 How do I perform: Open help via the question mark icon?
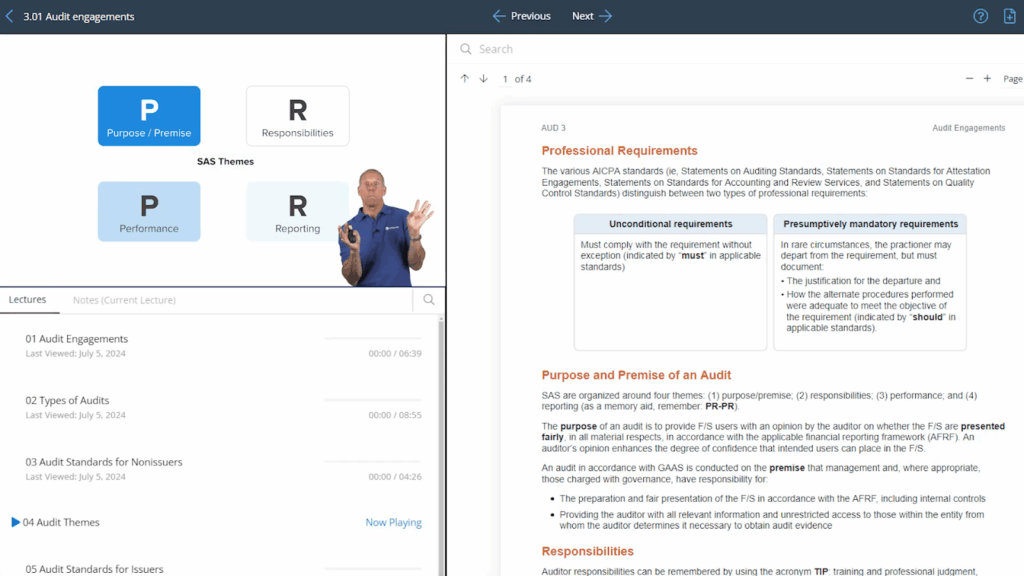coord(978,16)
